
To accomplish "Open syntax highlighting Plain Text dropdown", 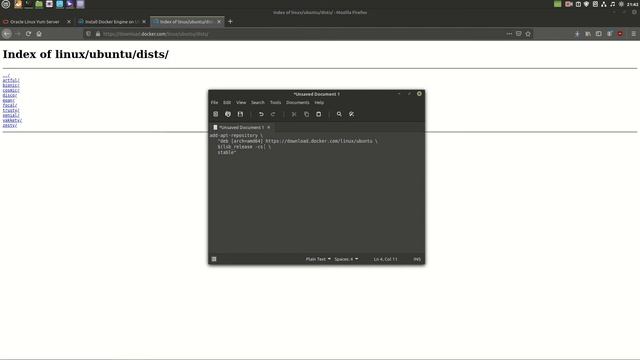I will point(318,259).
